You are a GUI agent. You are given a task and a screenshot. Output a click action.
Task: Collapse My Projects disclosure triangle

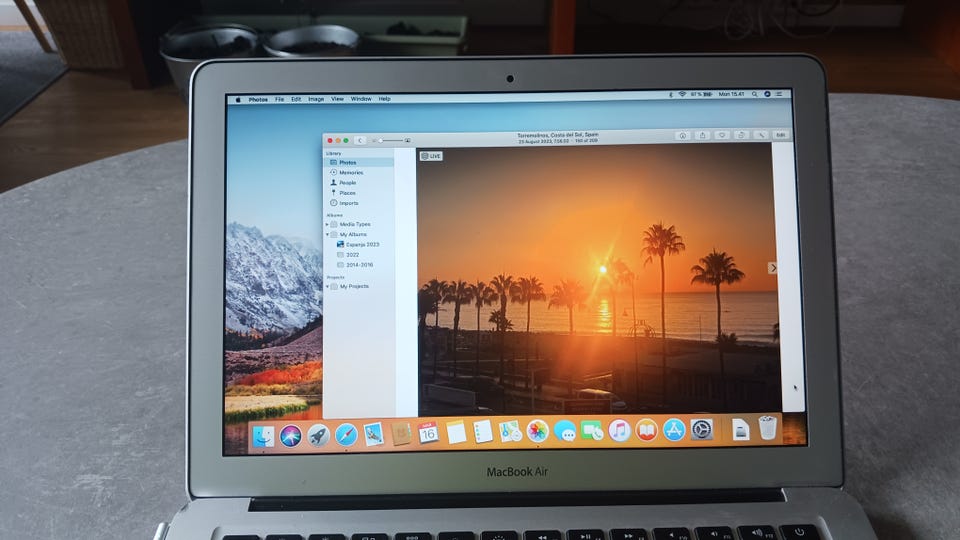coord(327,287)
